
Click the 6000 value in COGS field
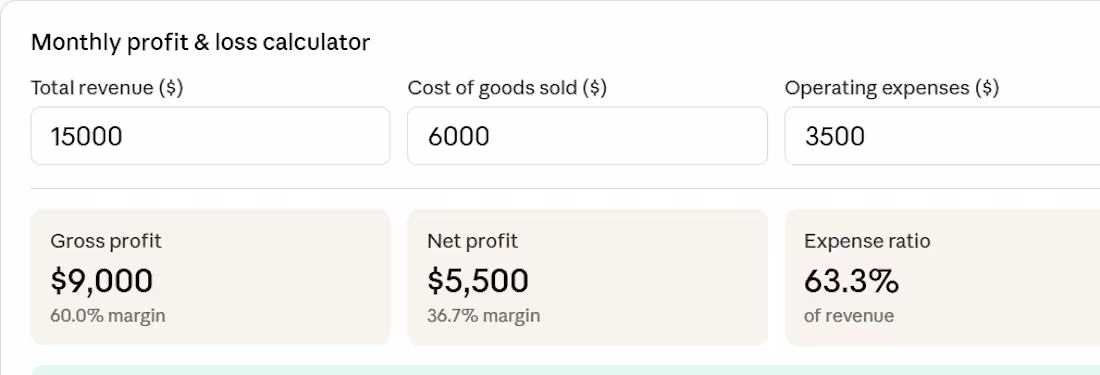[x=459, y=136]
